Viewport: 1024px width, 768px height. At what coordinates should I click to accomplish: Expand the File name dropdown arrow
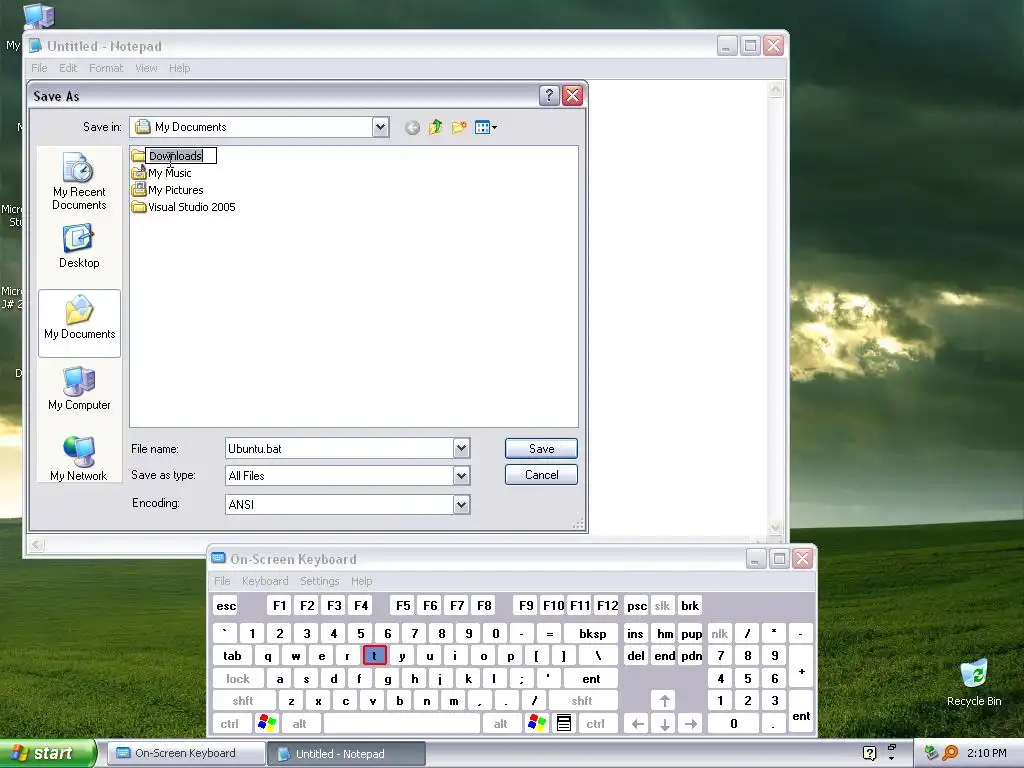point(462,448)
